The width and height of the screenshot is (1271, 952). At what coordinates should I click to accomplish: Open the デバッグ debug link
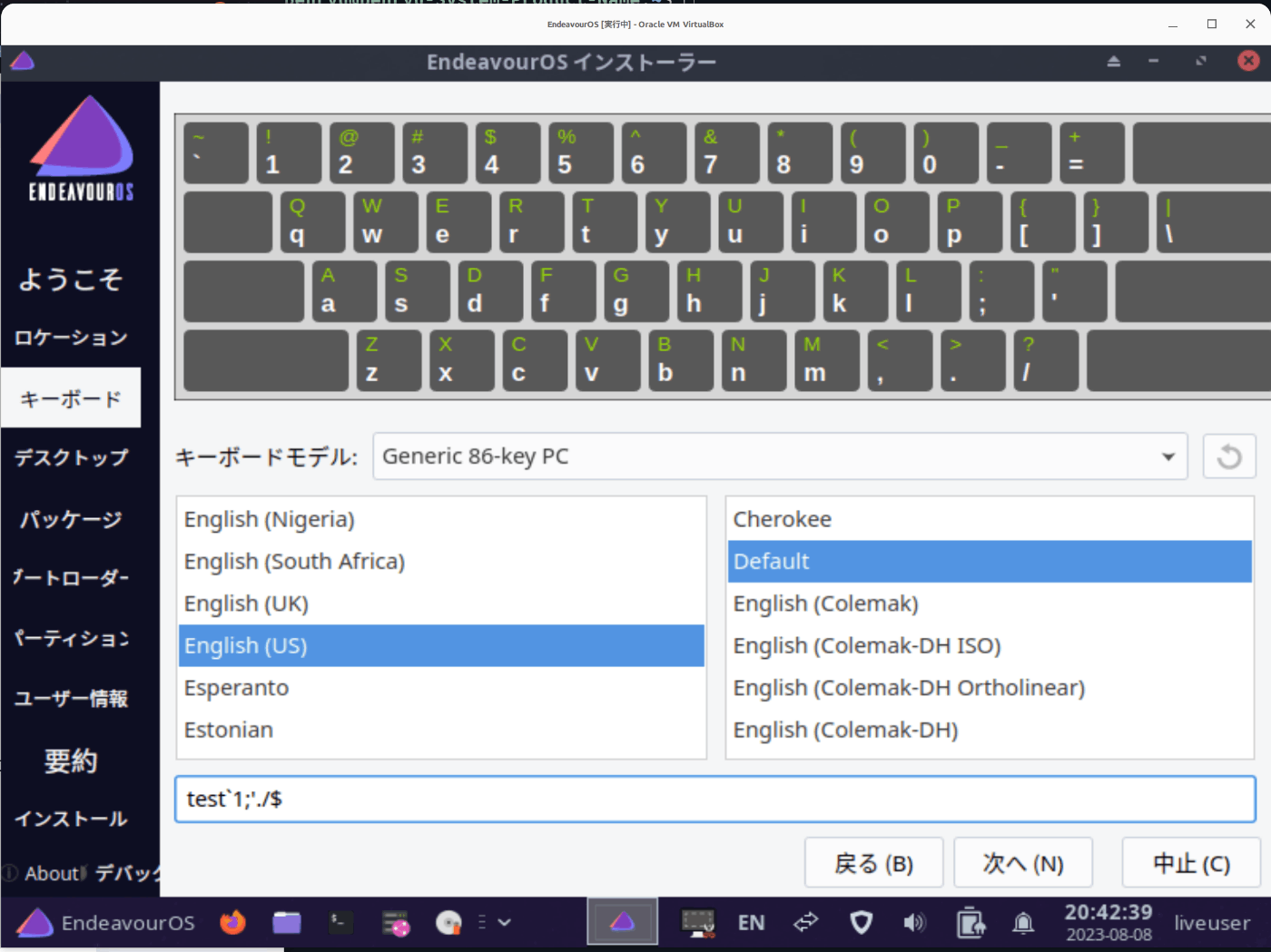[x=127, y=873]
